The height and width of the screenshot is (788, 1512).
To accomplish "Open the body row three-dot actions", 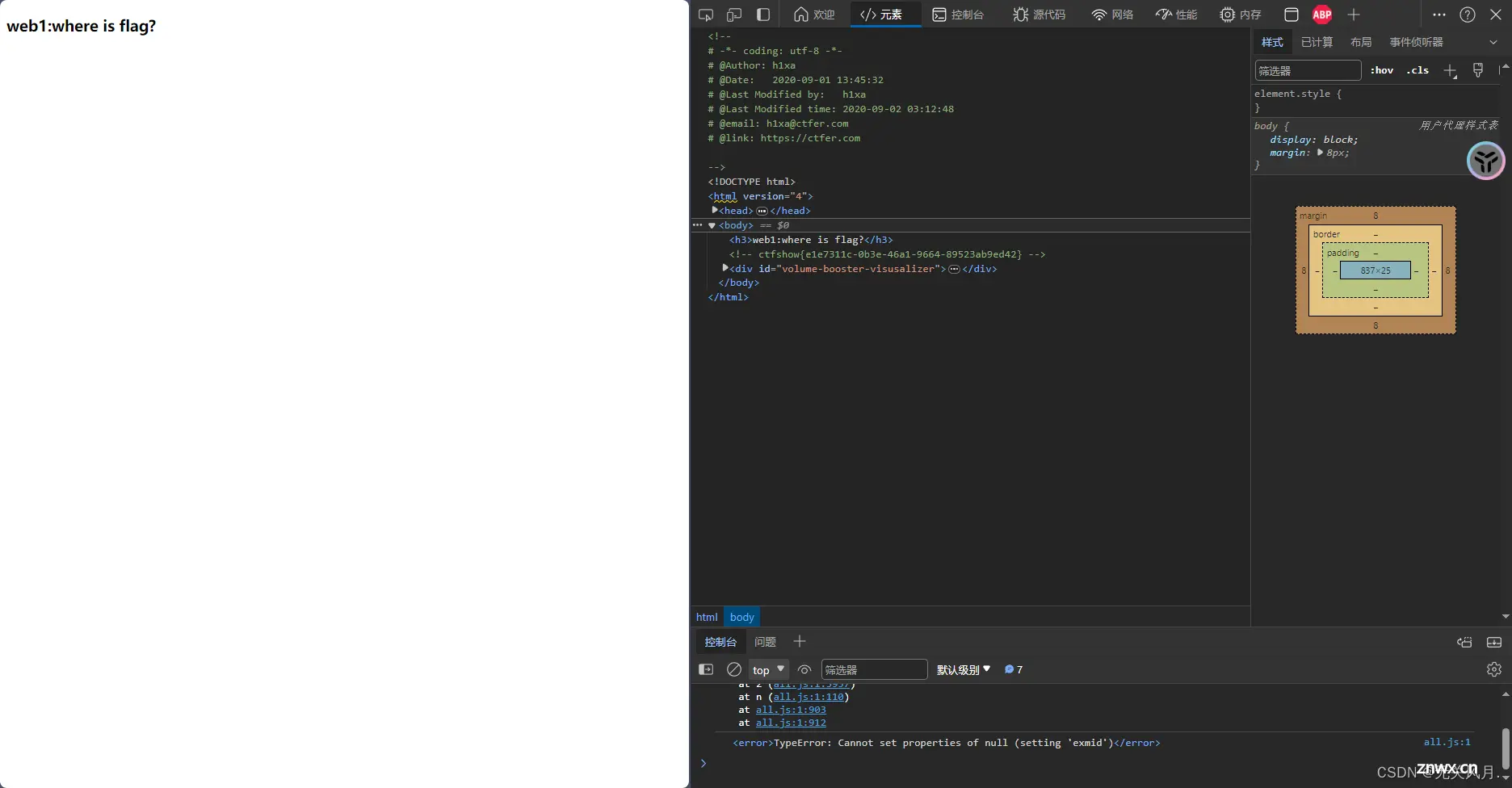I will 698,225.
